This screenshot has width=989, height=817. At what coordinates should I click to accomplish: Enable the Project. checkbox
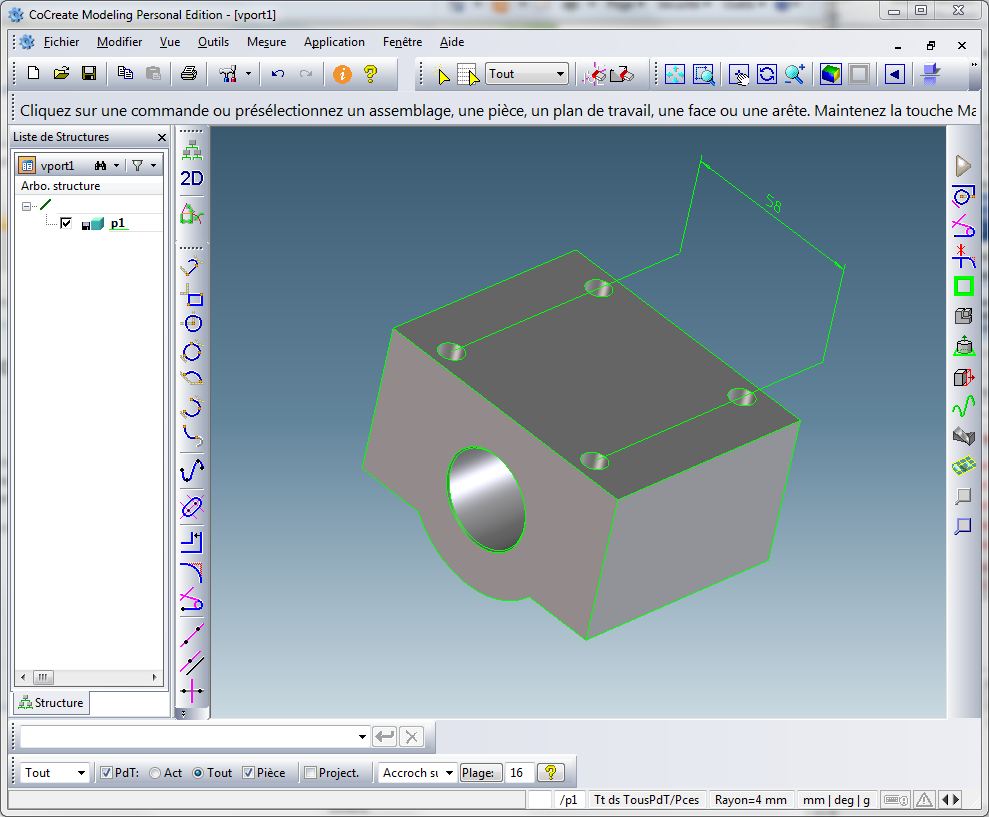click(310, 772)
